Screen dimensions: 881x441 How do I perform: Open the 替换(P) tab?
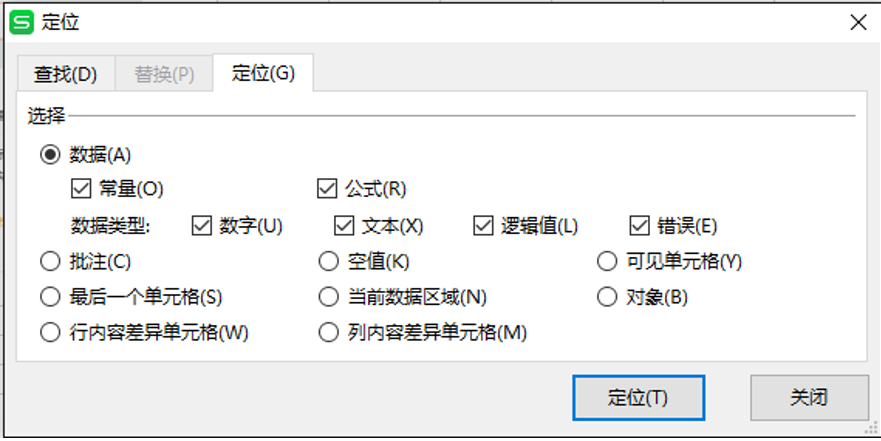click(164, 74)
